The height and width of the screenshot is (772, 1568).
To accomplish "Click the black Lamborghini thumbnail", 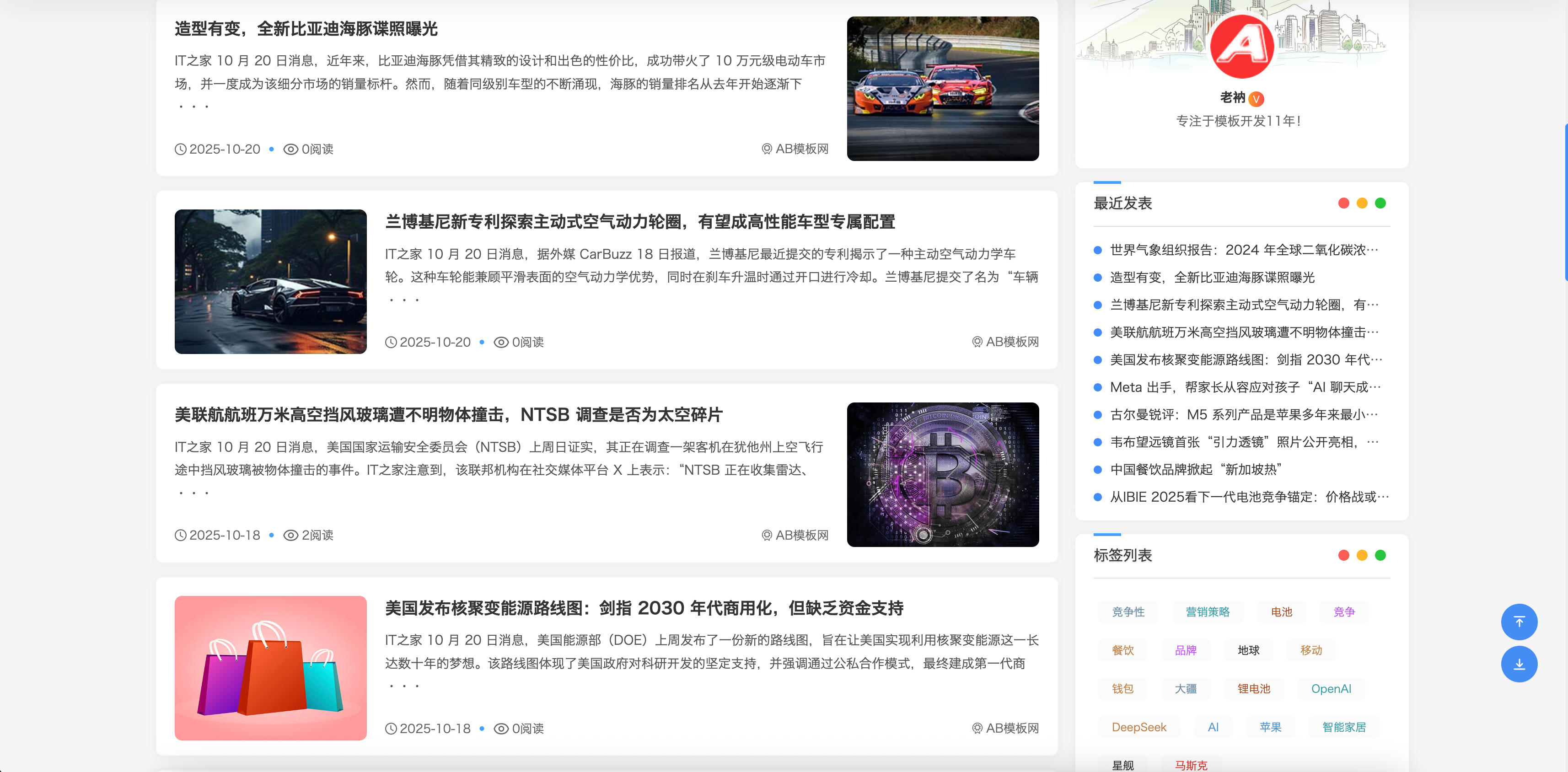I will (271, 282).
